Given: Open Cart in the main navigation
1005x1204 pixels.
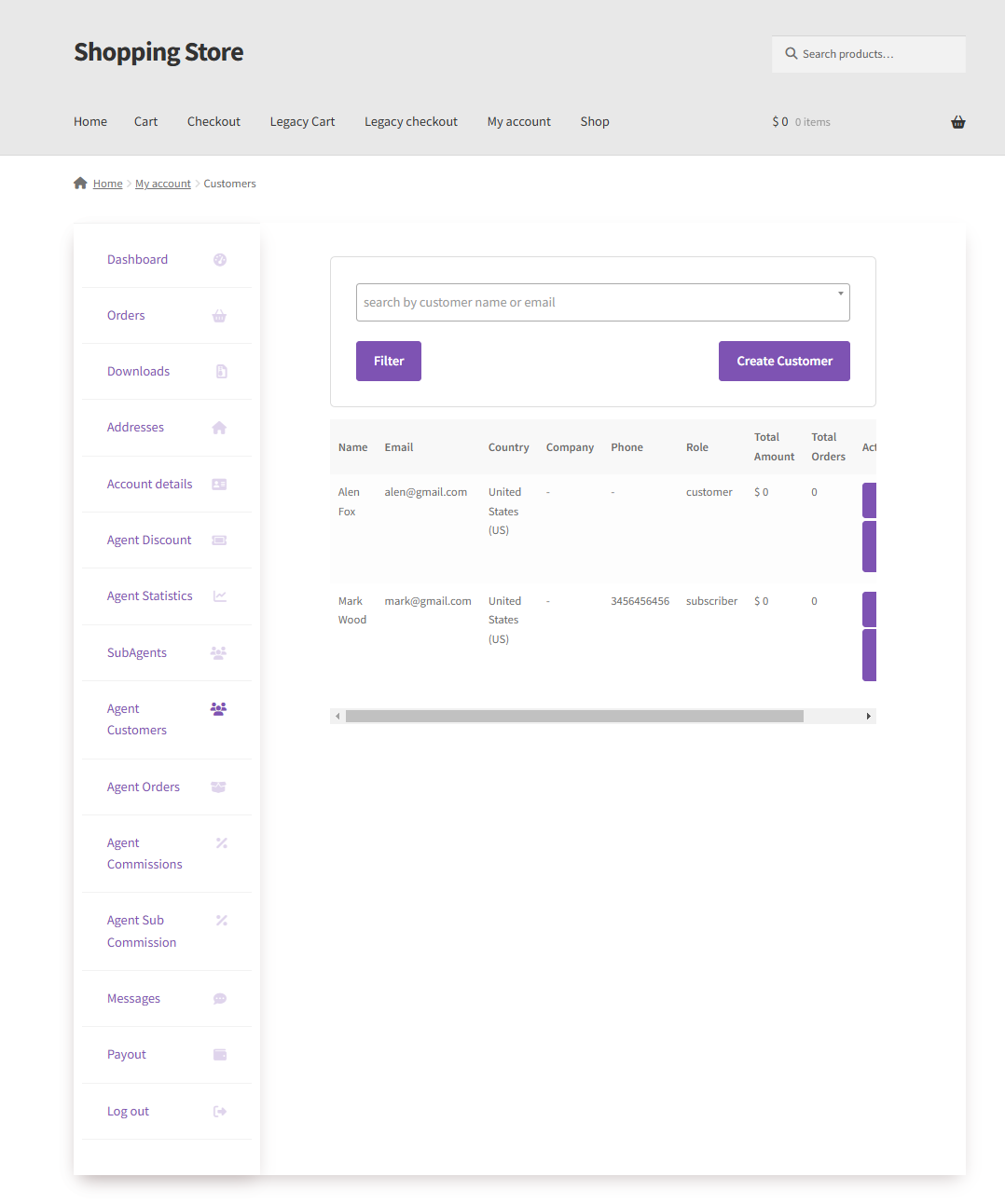Looking at the screenshot, I should point(145,122).
